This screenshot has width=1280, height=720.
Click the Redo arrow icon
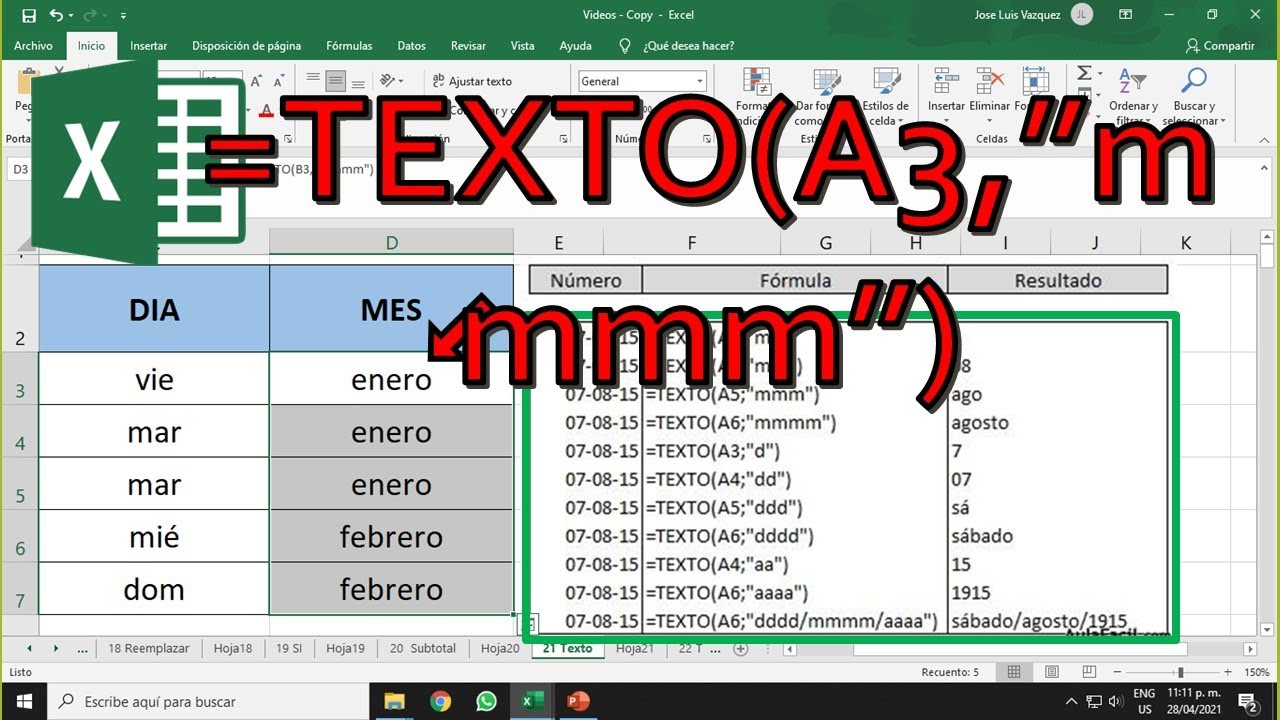90,16
